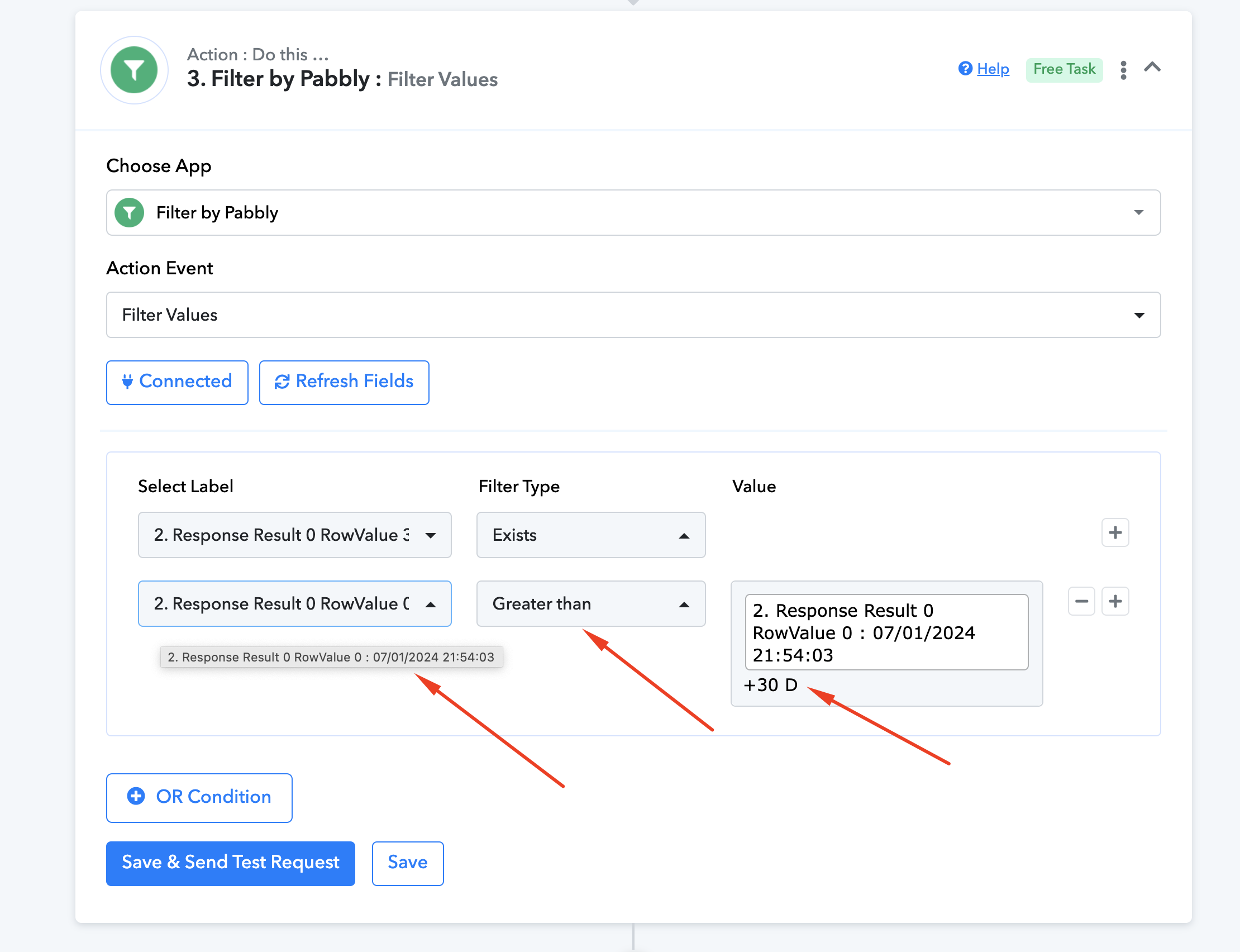Click the plus icon on OR Condition

click(136, 796)
